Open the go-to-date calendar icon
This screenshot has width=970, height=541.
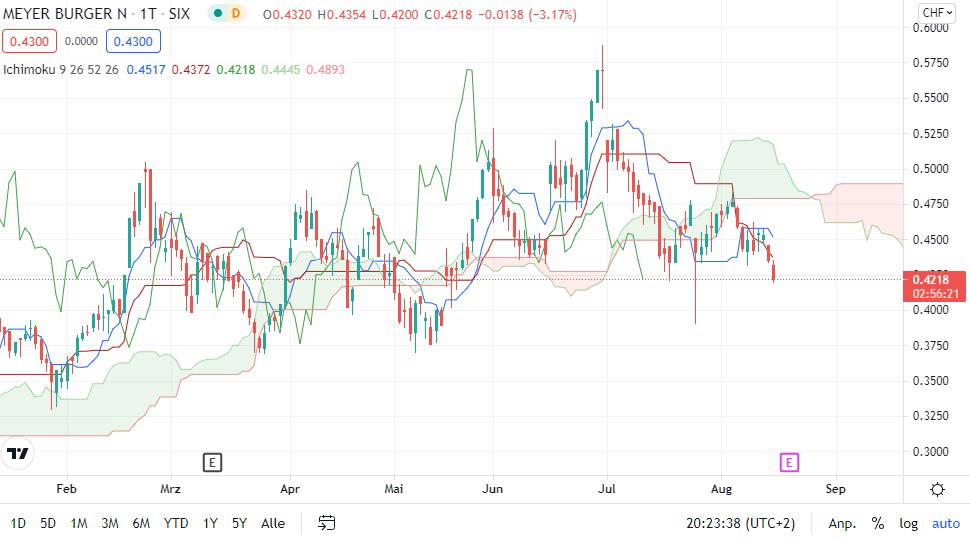(327, 523)
